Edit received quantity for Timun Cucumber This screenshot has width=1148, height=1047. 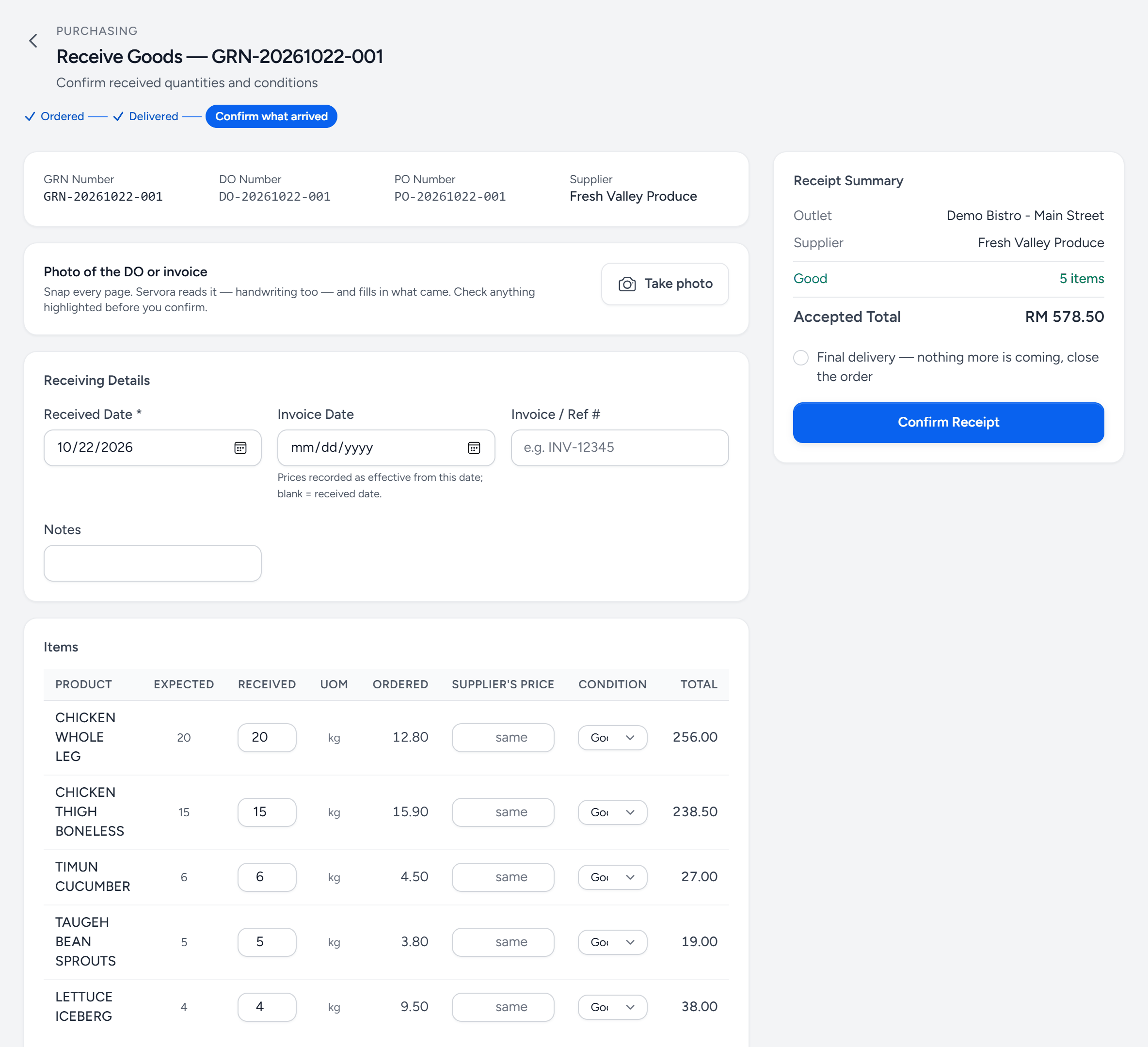[x=267, y=877]
